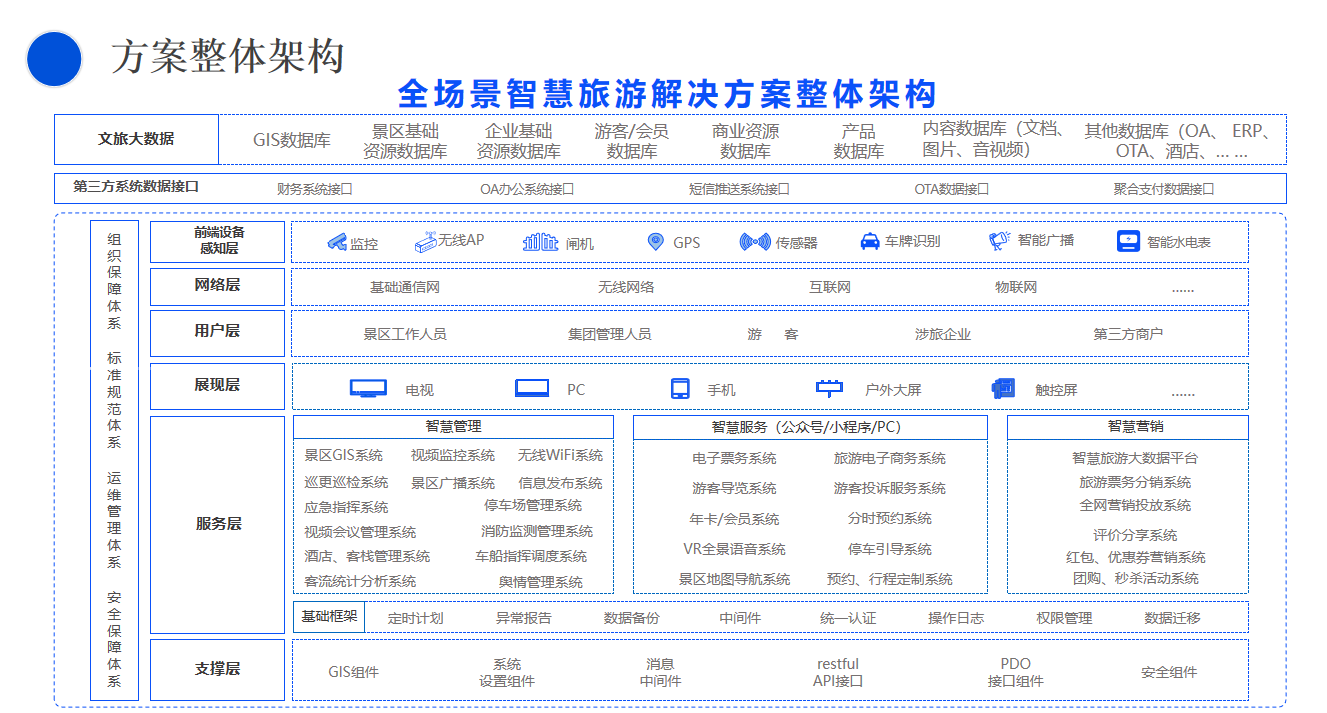Screen dimensions: 1327x713
Task: Click the 全场景智慧旅游解决方案整体架构 heading
Action: click(668, 94)
